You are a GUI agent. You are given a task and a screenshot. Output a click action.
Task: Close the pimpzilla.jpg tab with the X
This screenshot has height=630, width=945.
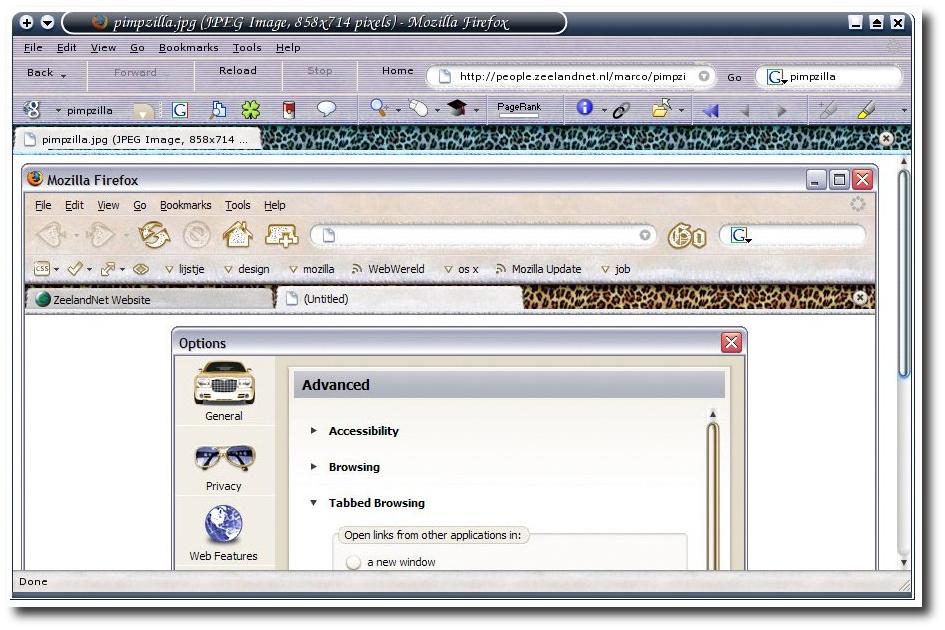886,138
